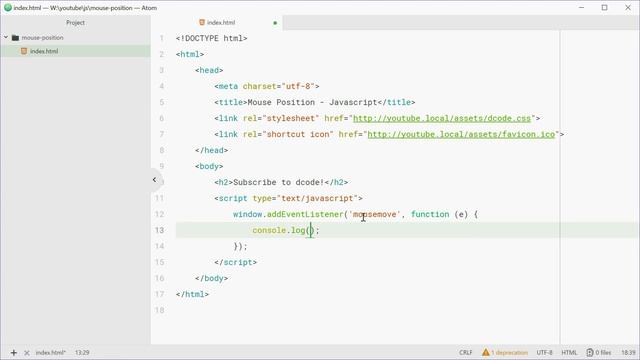The image size is (640, 360).
Task: Change grammar via HTML selector
Action: pyautogui.click(x=569, y=352)
